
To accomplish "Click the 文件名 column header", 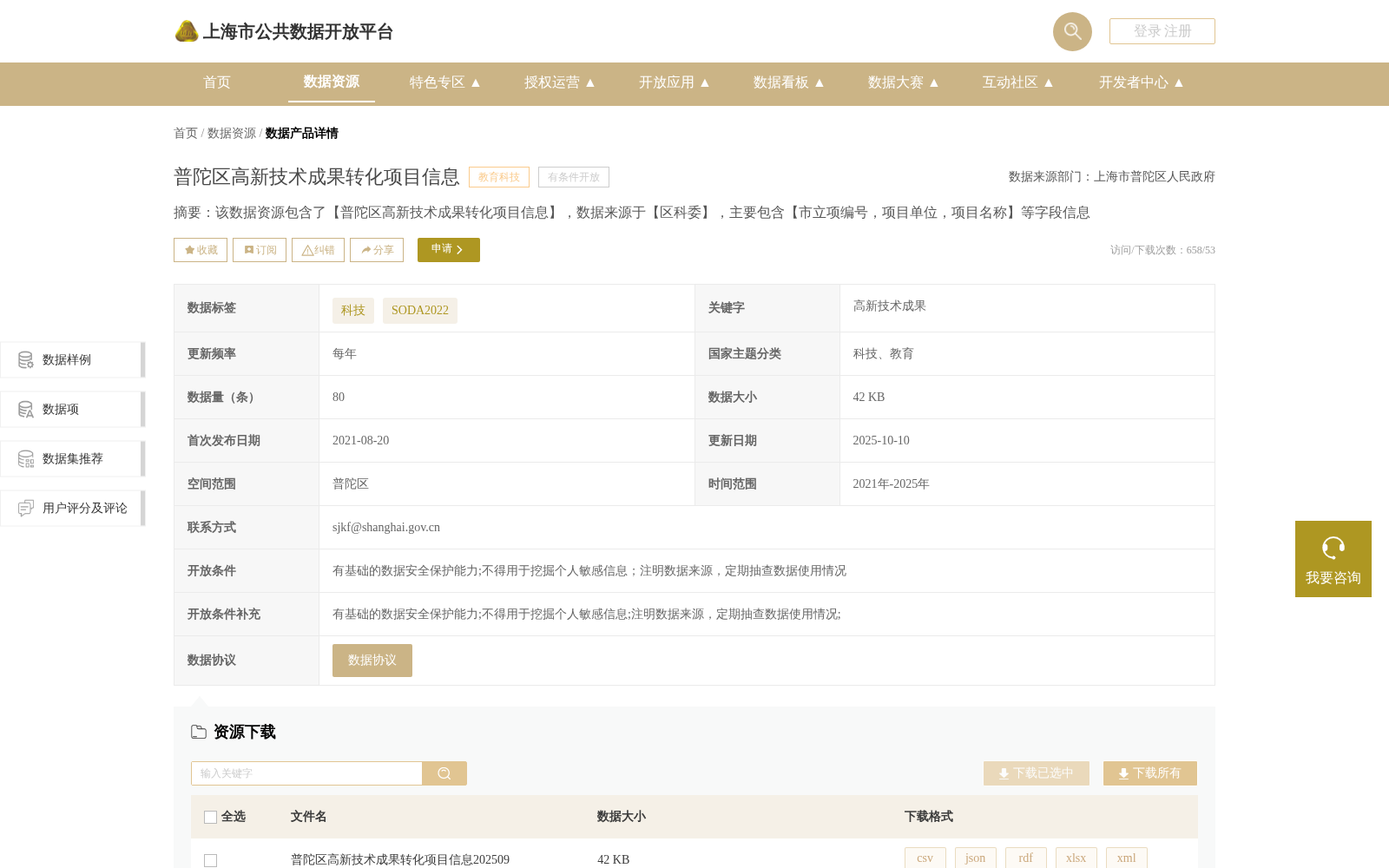I will (309, 817).
